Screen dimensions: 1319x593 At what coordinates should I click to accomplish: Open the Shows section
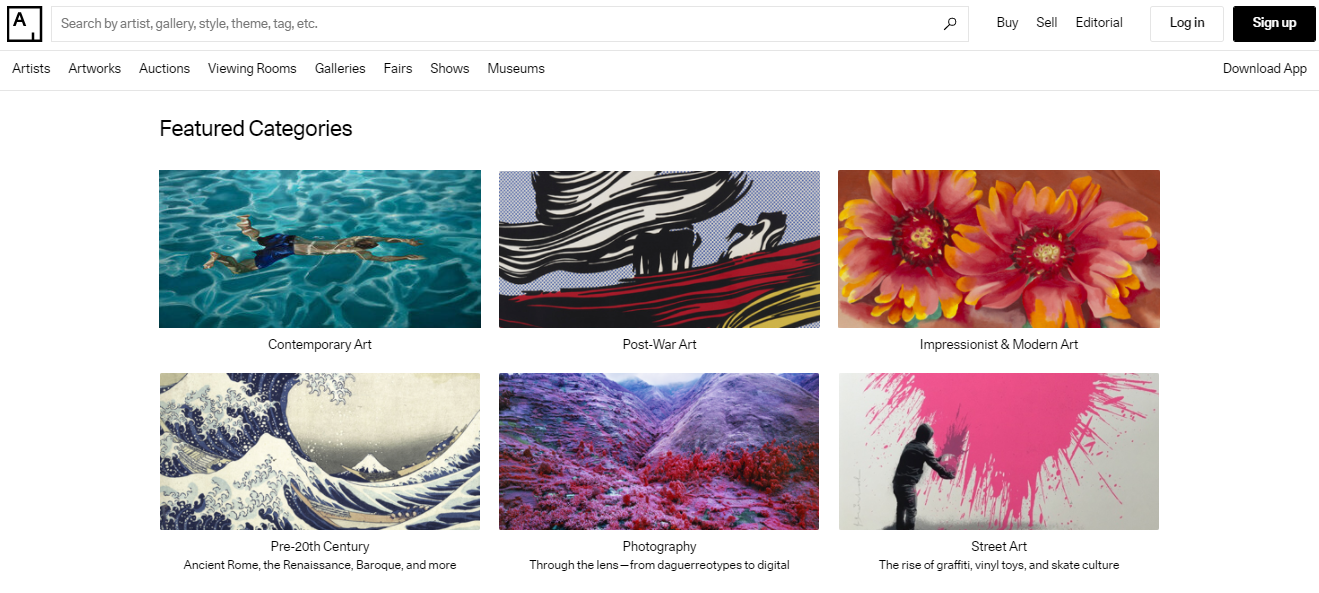[x=449, y=68]
